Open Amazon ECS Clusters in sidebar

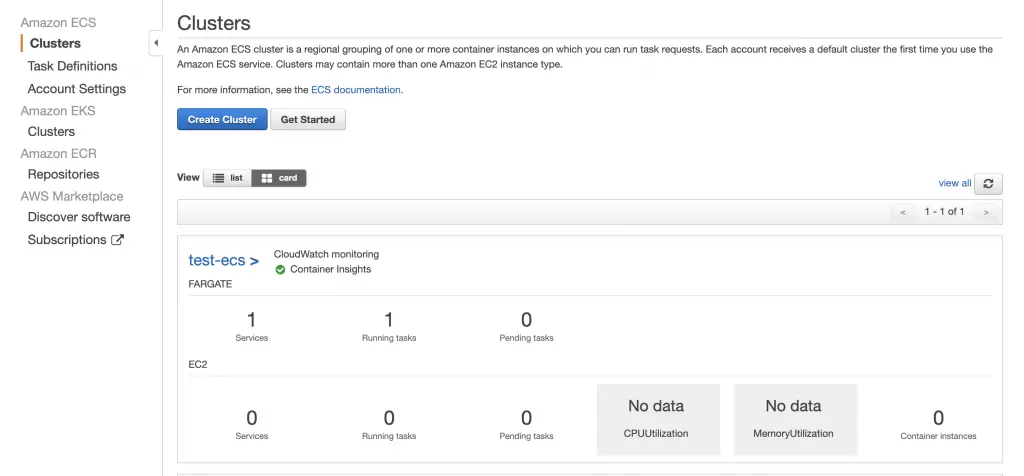[56, 43]
